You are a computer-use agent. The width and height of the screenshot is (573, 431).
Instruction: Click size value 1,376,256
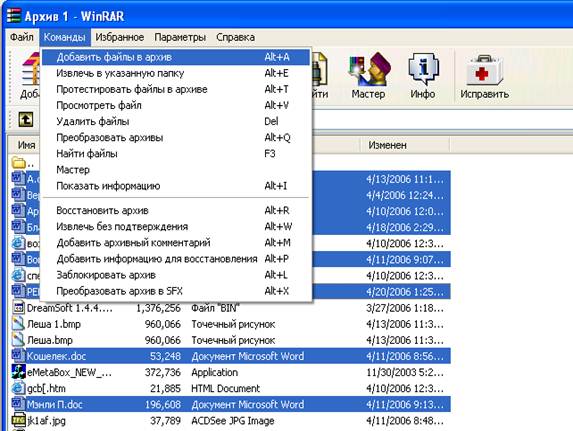(158, 308)
